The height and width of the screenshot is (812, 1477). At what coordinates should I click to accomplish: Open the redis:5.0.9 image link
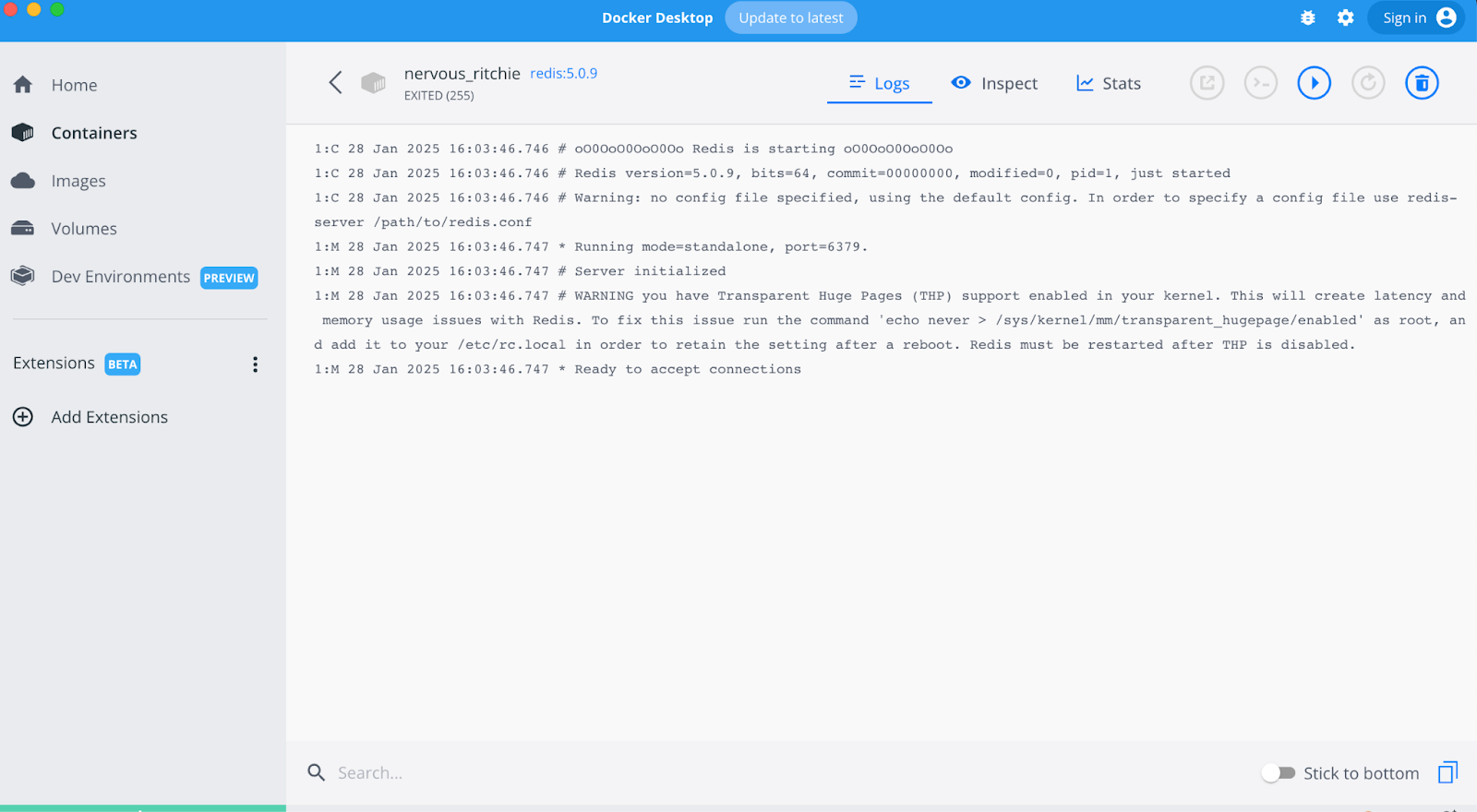click(x=563, y=73)
